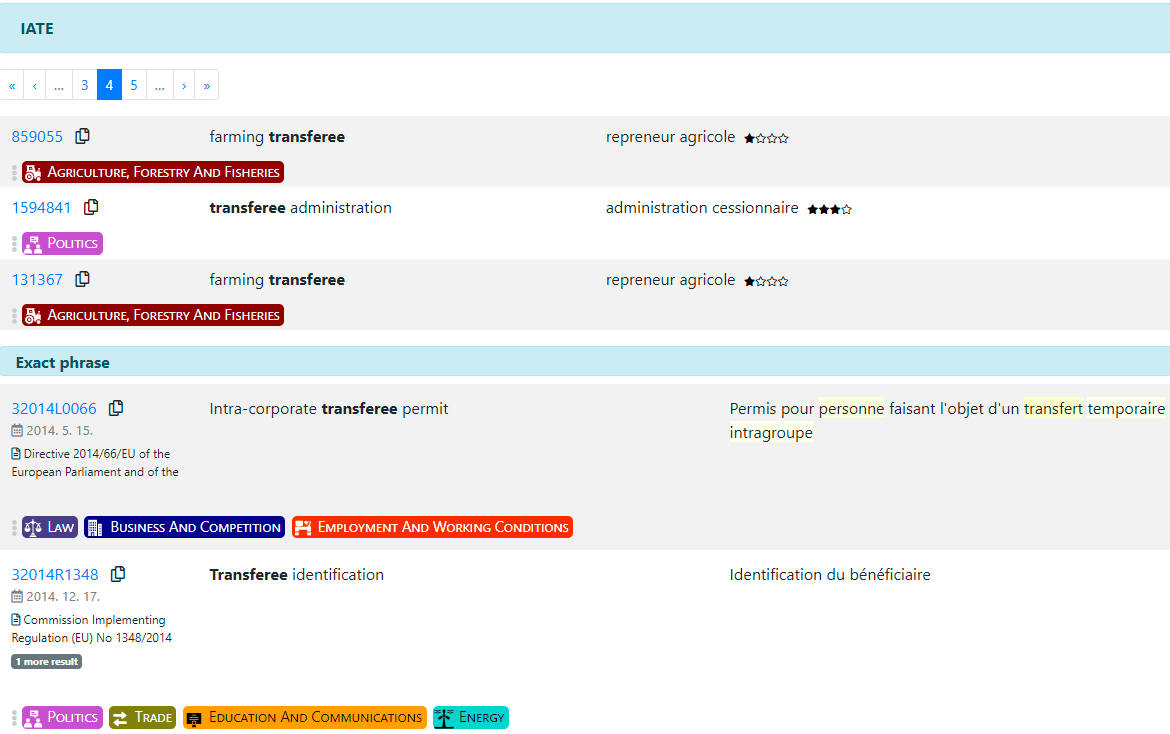Go to page 5 in pagination
Viewport: 1170px width, 734px height.
(134, 85)
